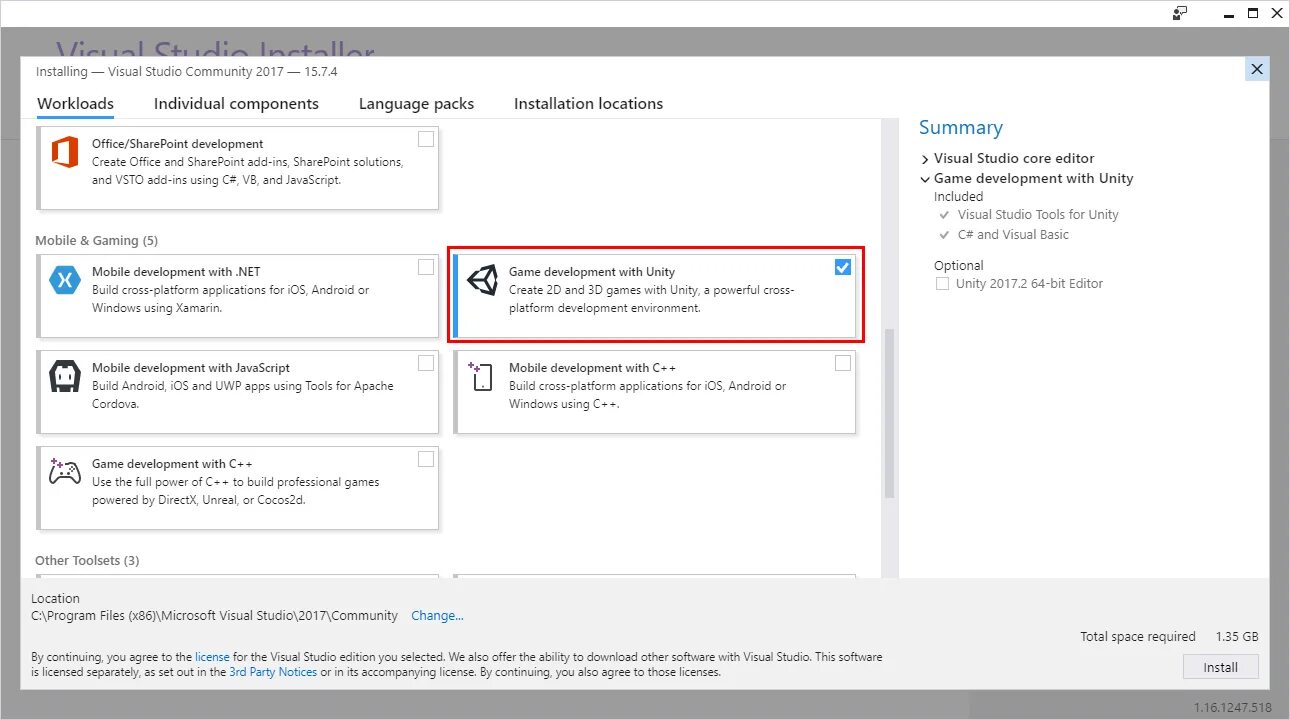Click the game controller C++ icon
Screen dimensions: 1290x720
click(x=65, y=472)
